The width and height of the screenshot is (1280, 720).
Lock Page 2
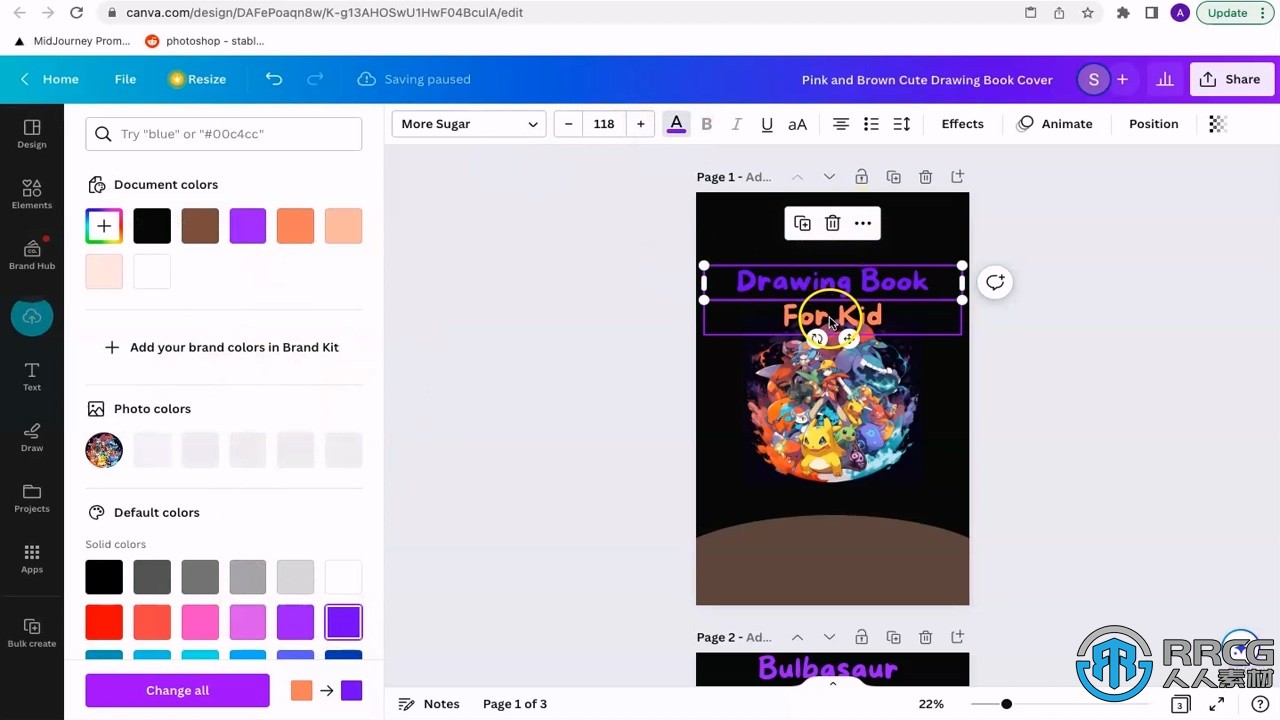[x=861, y=637]
